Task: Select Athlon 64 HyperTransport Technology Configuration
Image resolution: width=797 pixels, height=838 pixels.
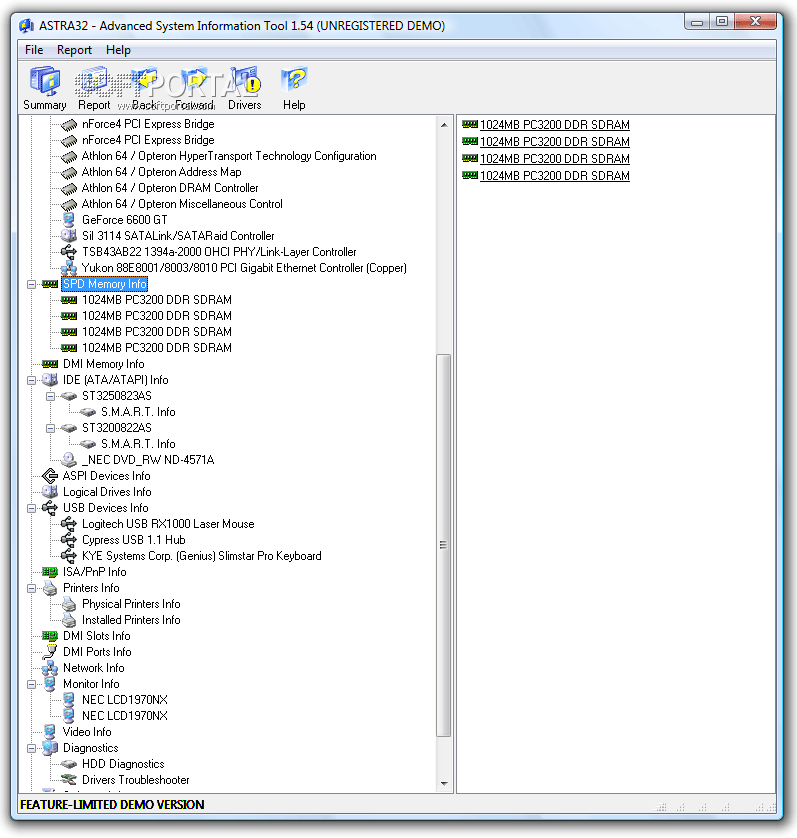Action: coord(229,156)
